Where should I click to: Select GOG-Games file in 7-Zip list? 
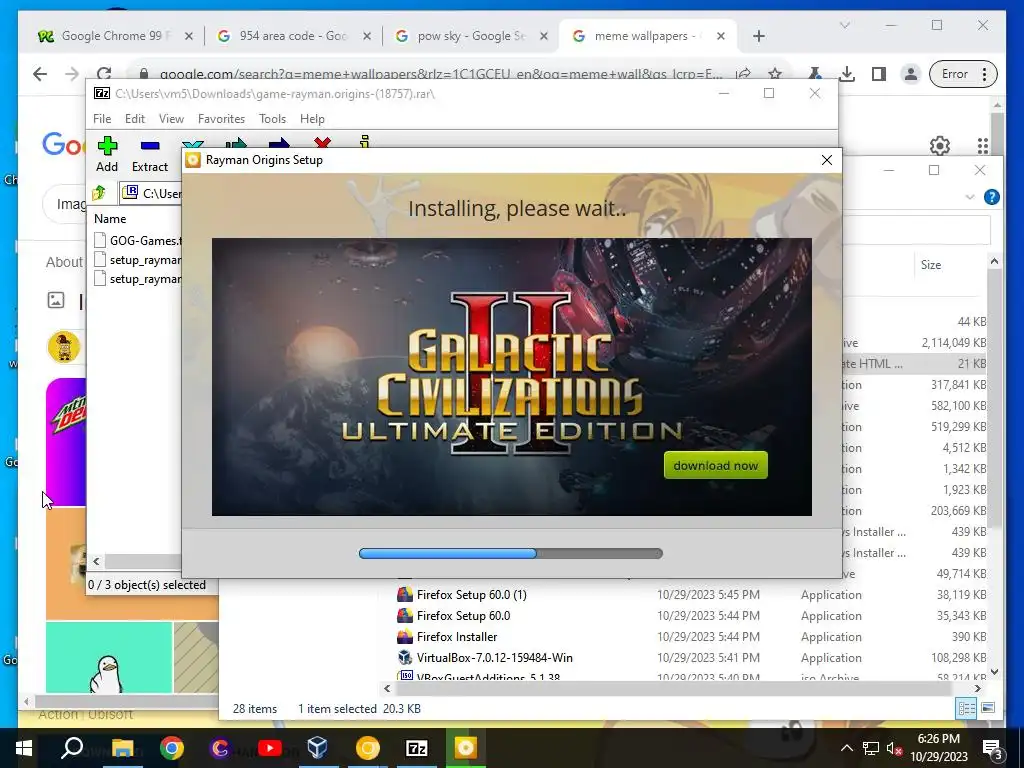click(138, 240)
